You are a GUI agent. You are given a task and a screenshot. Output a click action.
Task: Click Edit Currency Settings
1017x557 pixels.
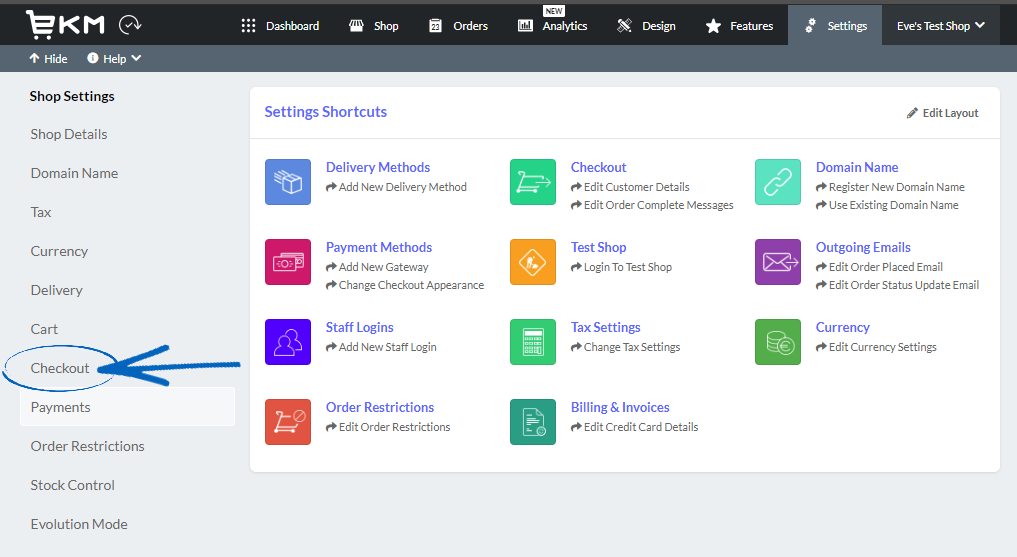[876, 347]
